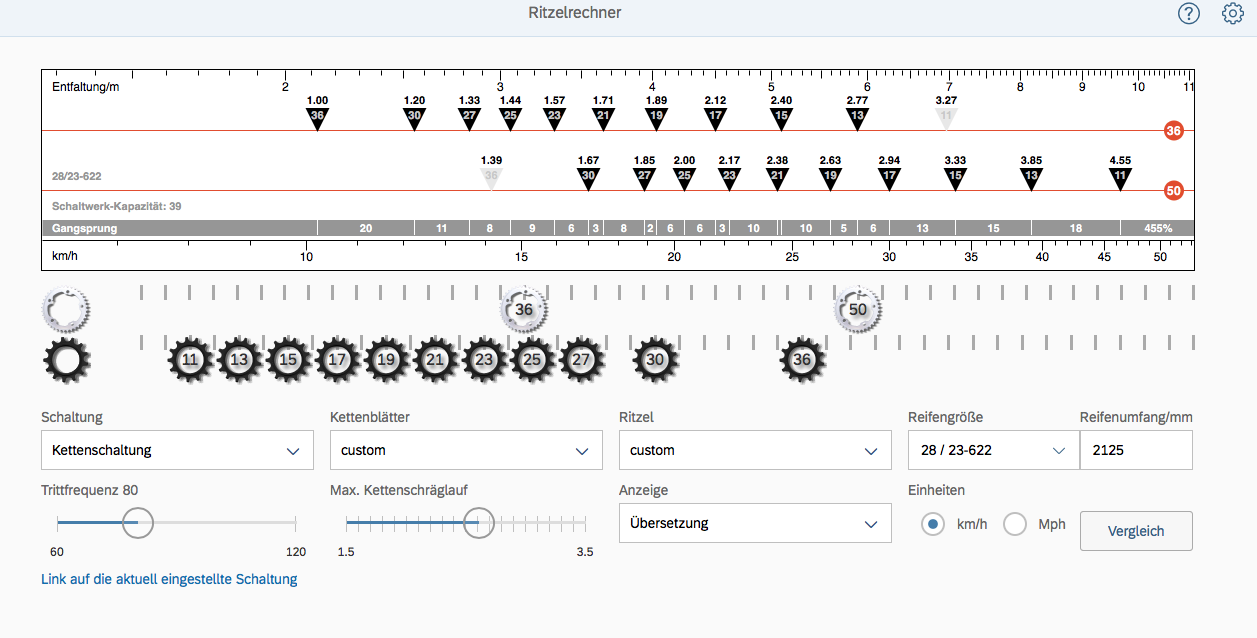Open link auf die aktuell eingestellte Schaltung
This screenshot has height=638, width=1257.
click(x=169, y=579)
